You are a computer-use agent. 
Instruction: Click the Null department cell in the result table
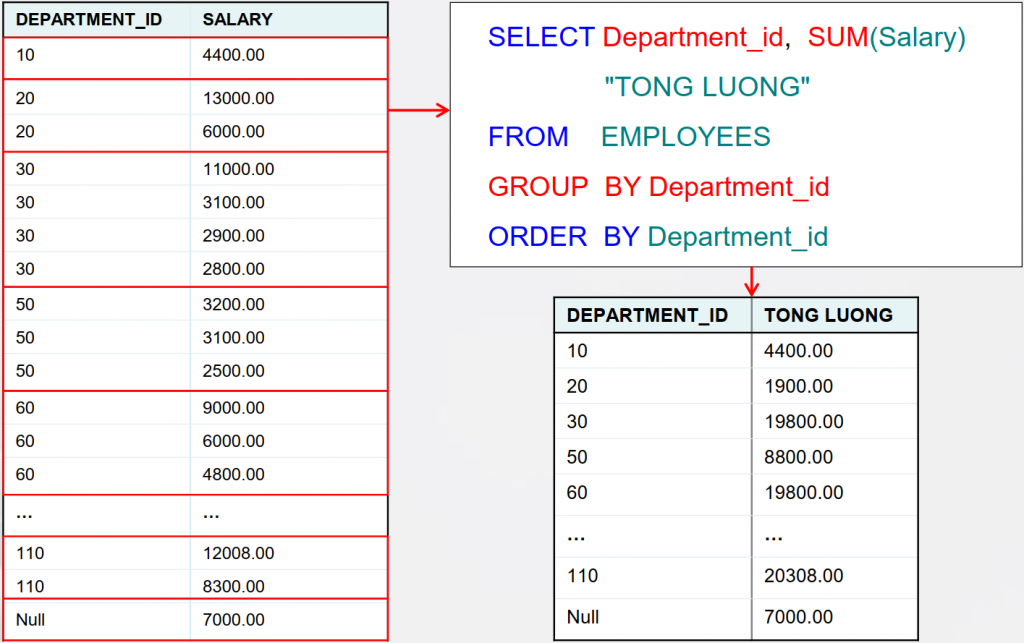(x=582, y=617)
